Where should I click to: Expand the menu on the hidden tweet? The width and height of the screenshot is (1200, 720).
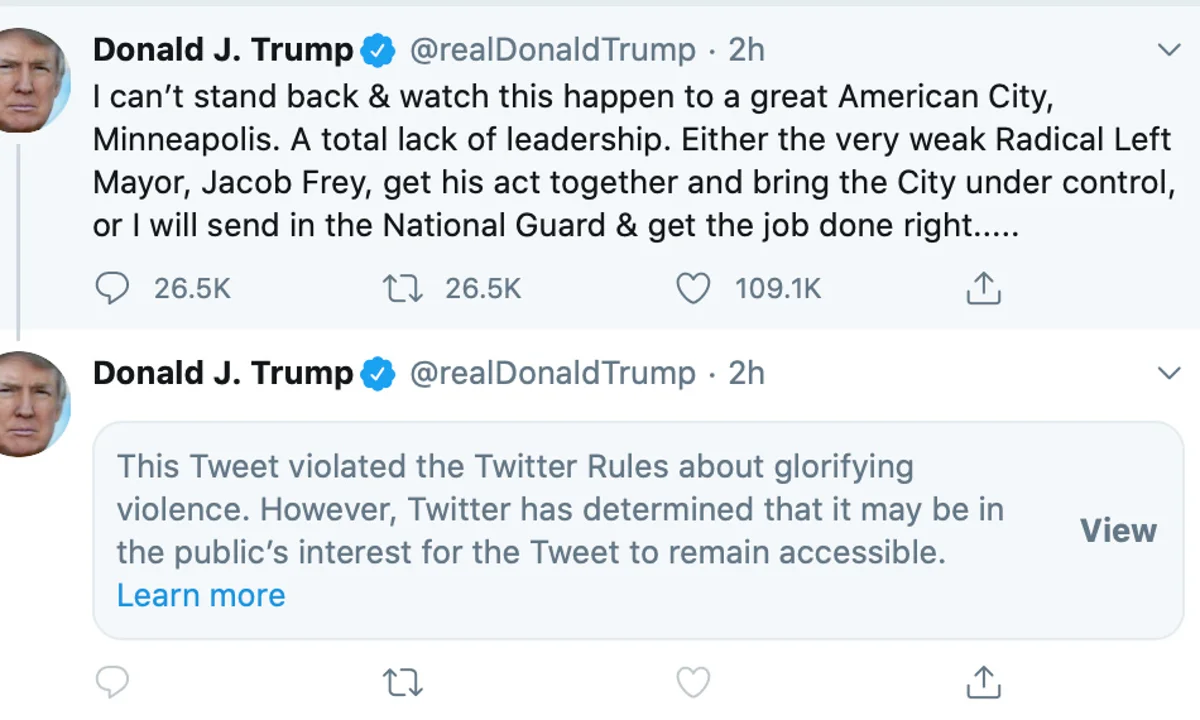point(1169,372)
